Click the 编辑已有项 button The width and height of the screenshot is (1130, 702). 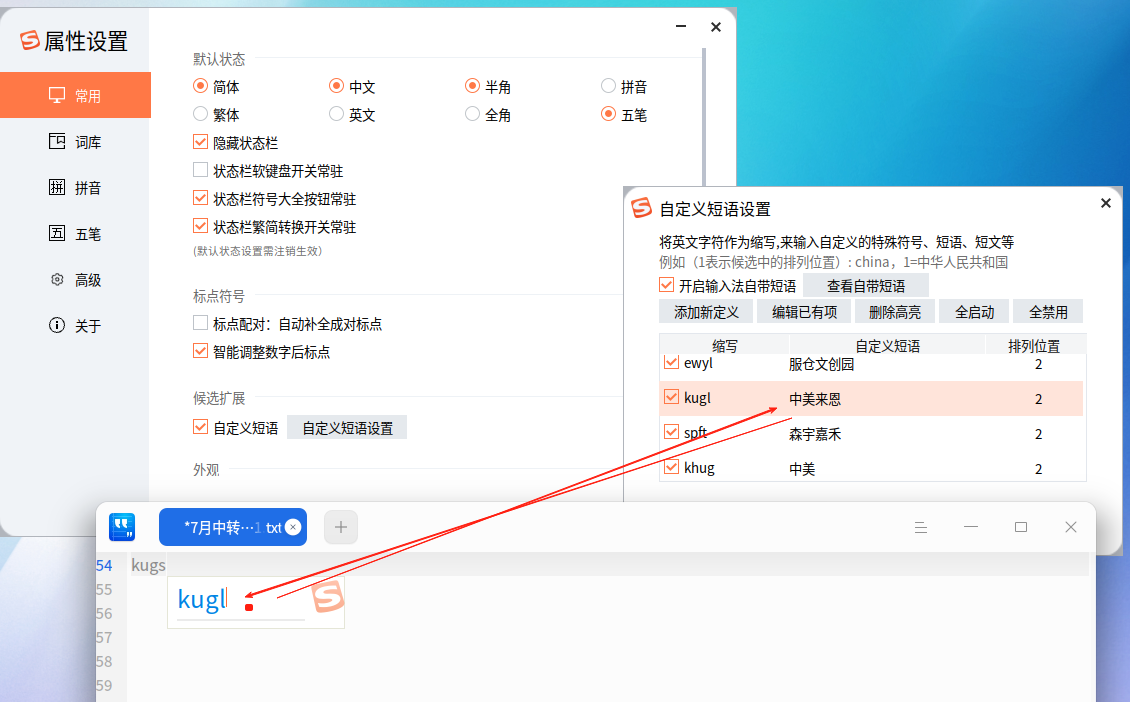(804, 312)
